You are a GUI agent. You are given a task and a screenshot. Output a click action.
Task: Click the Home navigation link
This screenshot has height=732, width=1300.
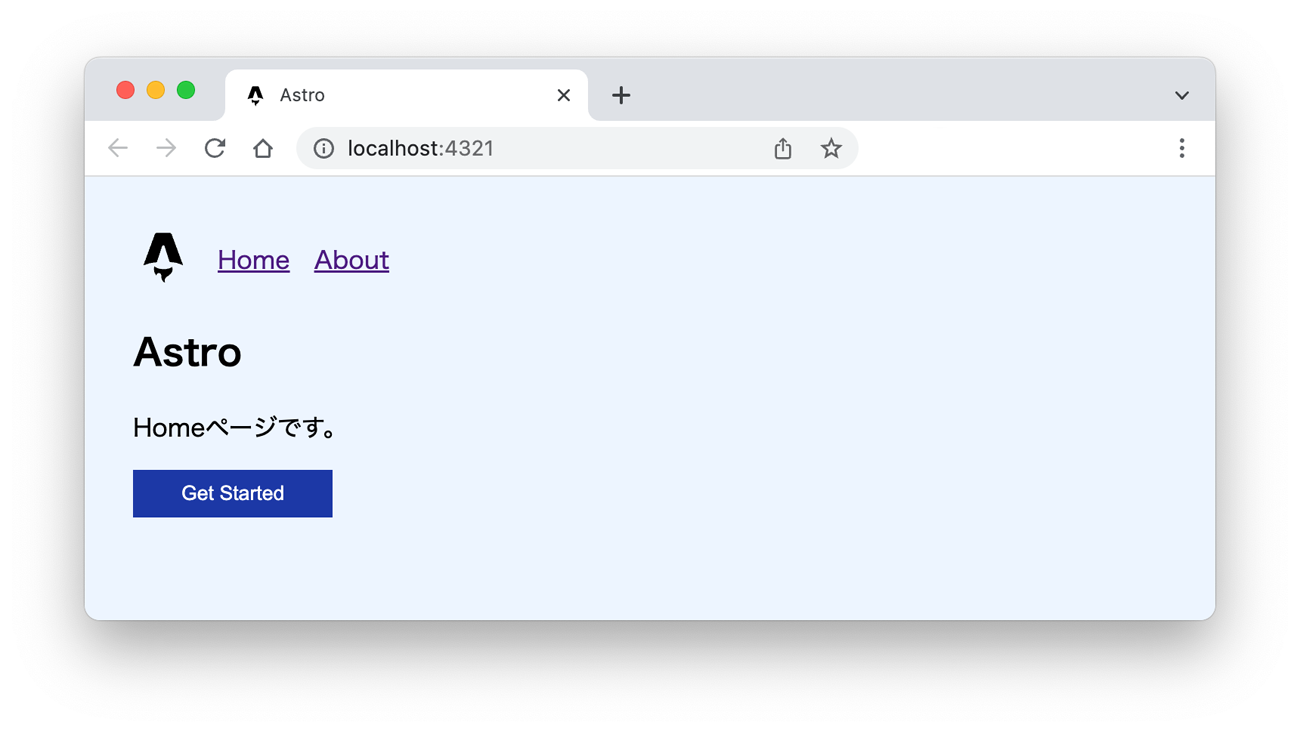point(253,259)
